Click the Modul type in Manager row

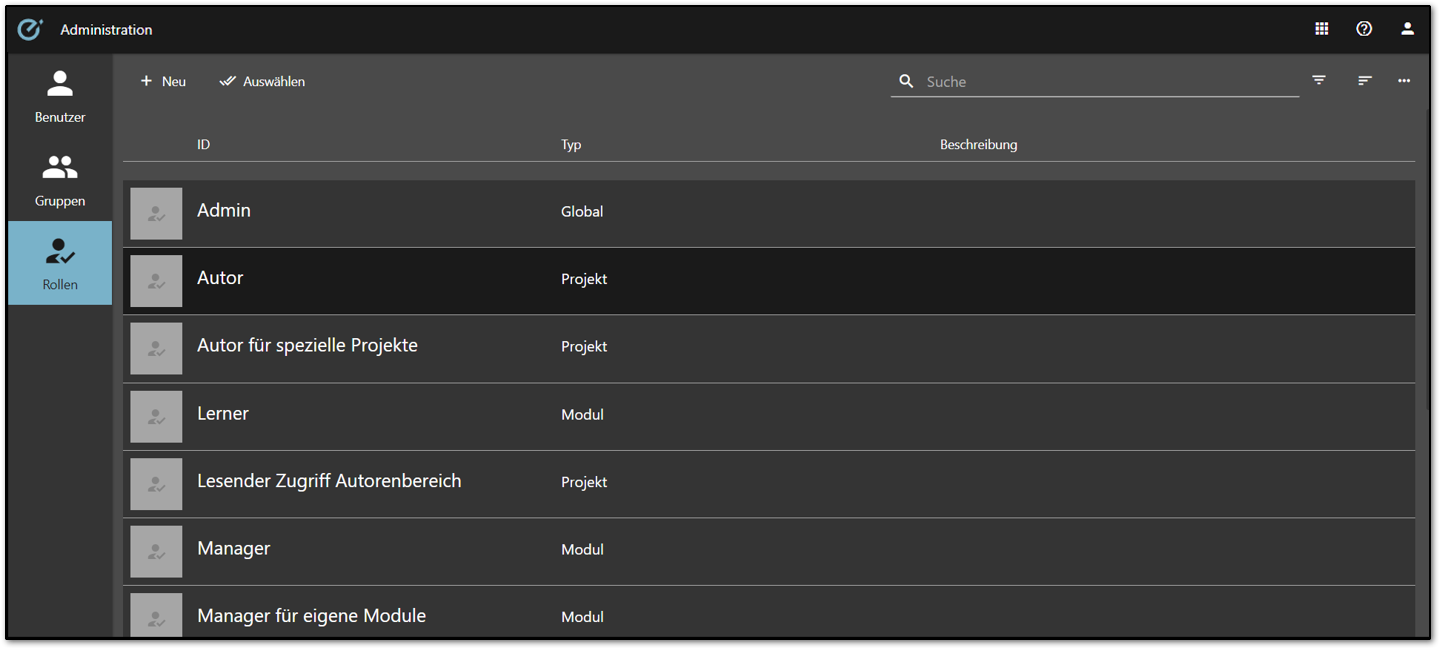[582, 549]
